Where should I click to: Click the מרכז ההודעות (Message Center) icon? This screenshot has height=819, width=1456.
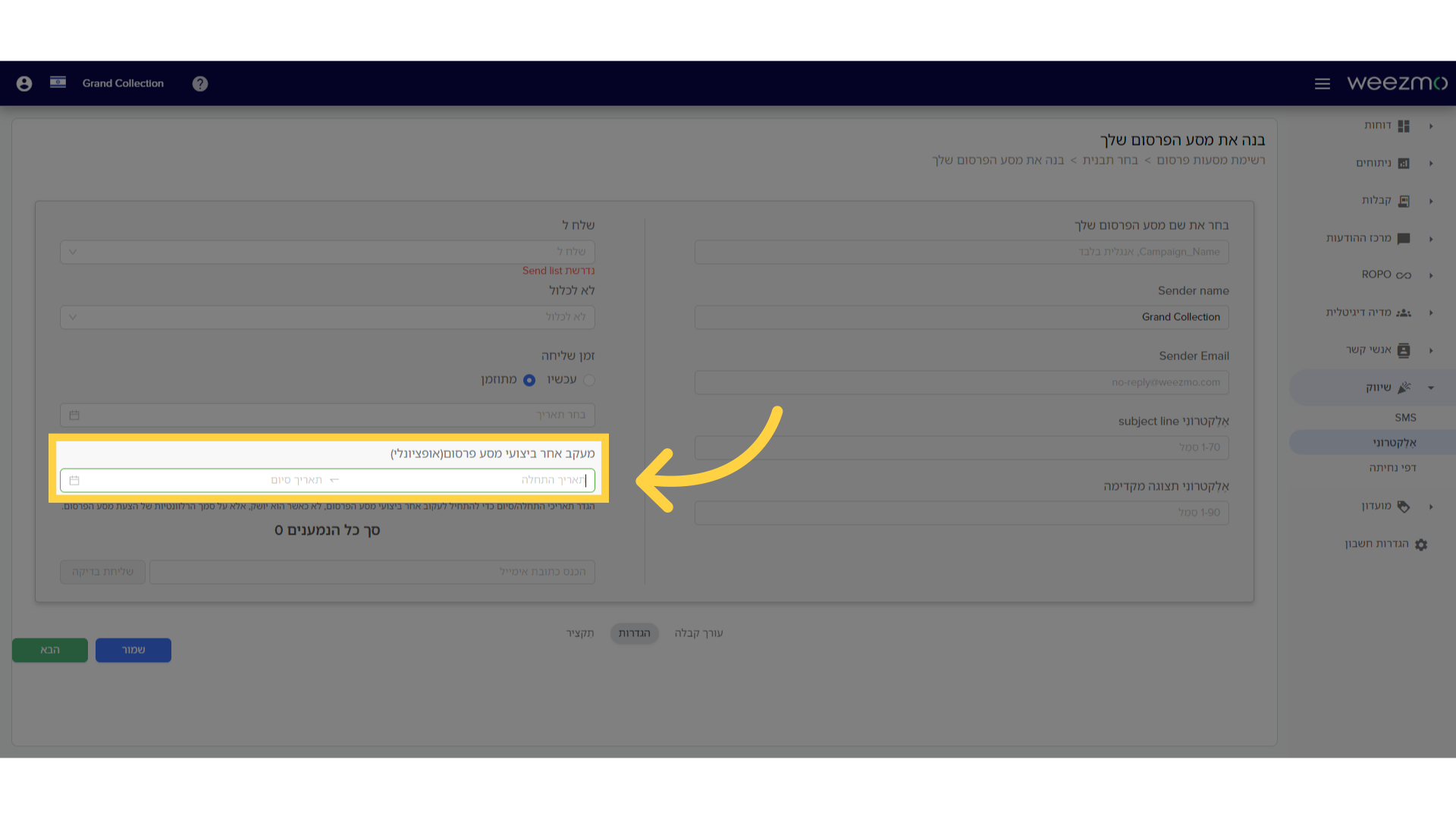pyautogui.click(x=1407, y=237)
